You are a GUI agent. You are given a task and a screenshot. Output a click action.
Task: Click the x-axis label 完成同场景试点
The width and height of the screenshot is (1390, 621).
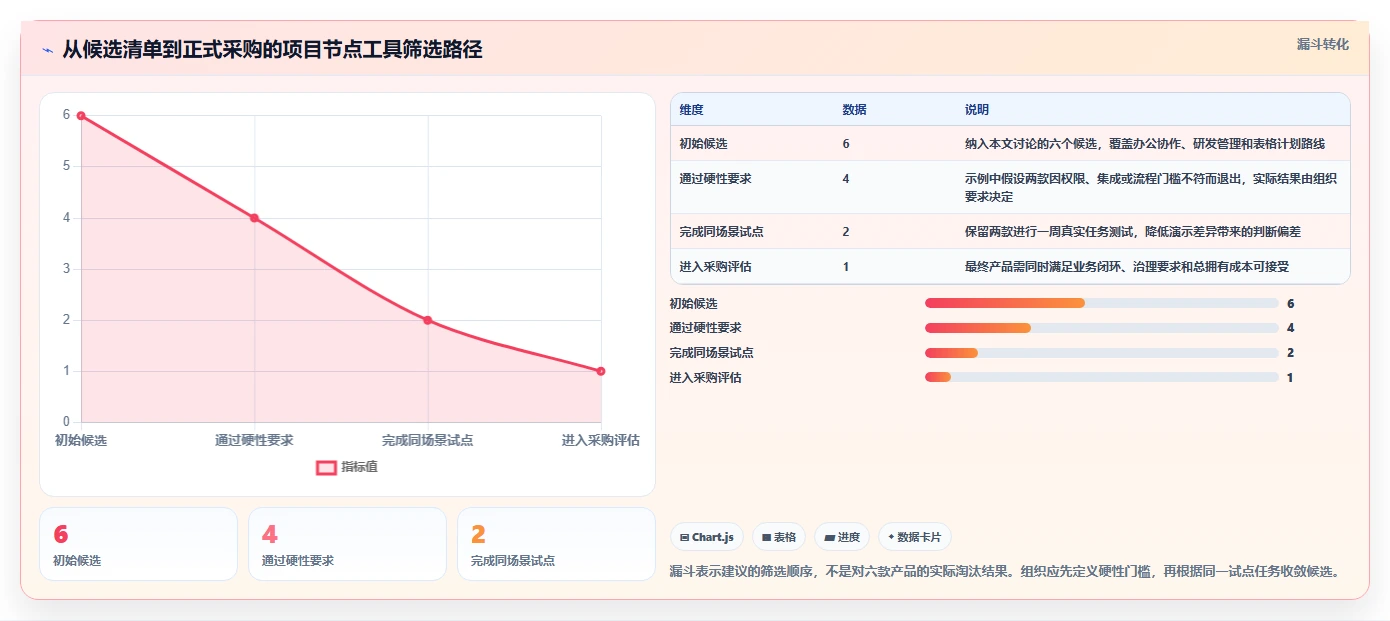pos(427,440)
